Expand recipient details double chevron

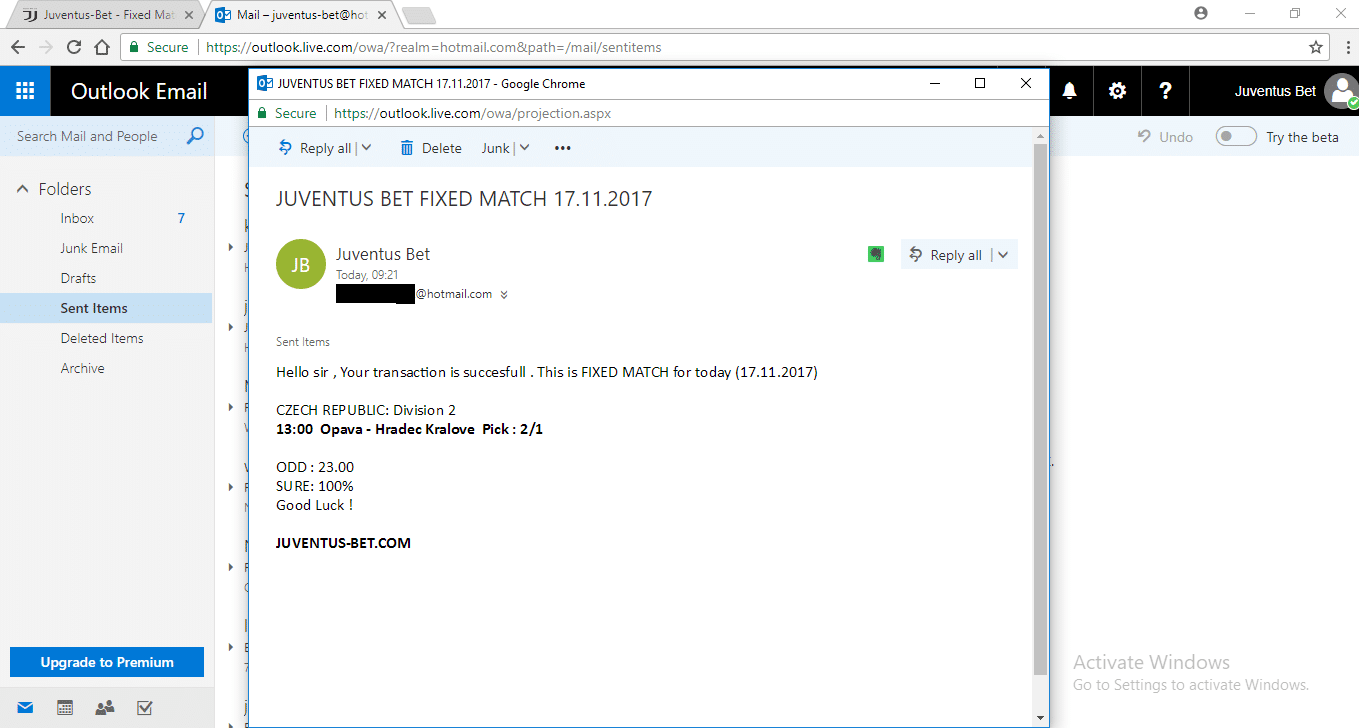click(504, 295)
